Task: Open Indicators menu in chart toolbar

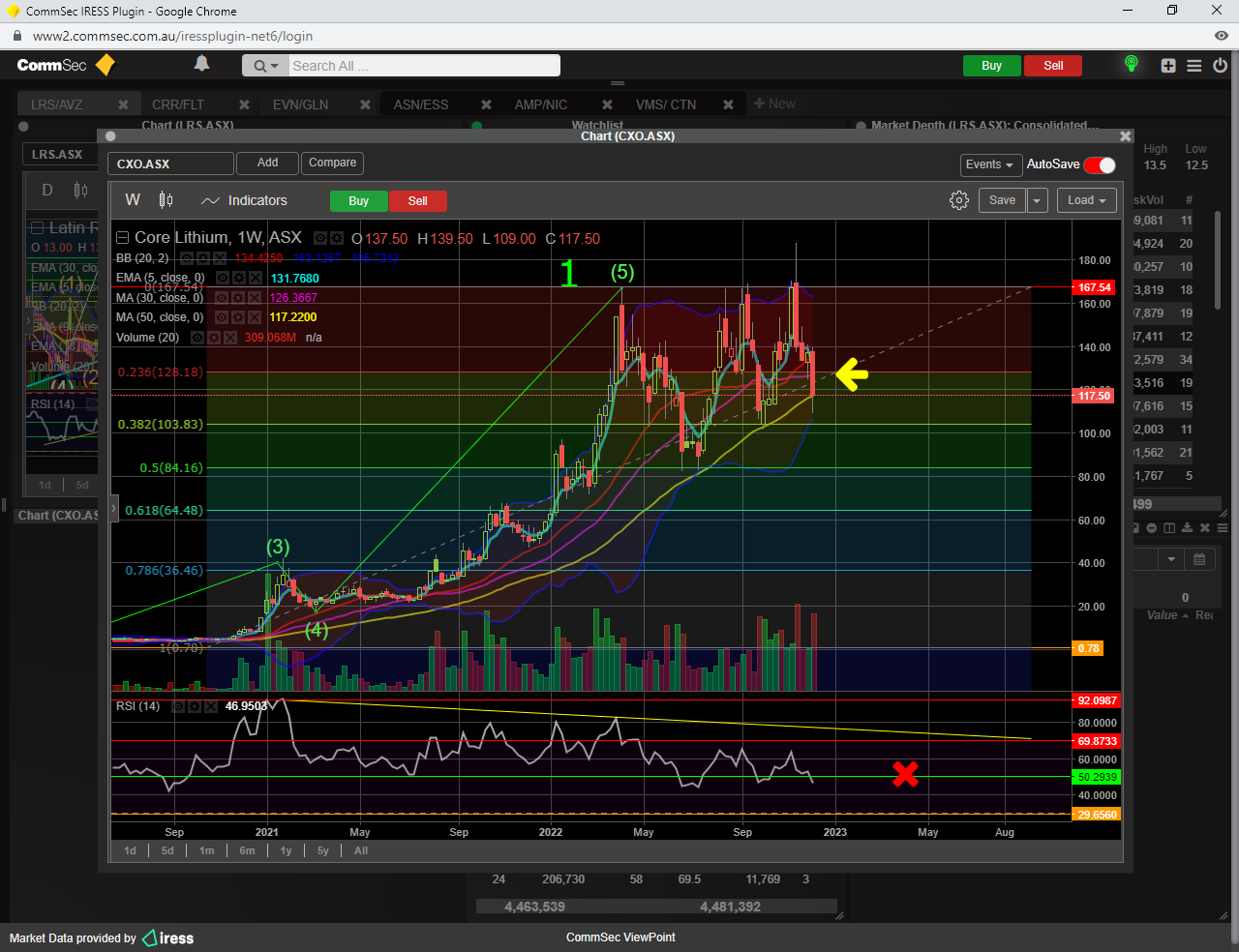Action: tap(244, 200)
